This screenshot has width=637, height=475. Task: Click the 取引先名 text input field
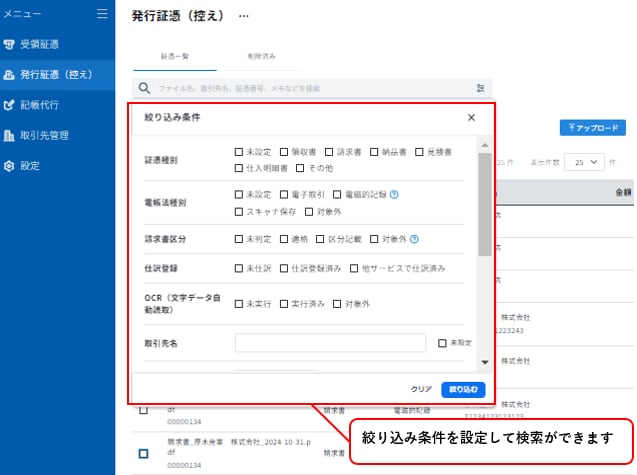click(x=330, y=343)
